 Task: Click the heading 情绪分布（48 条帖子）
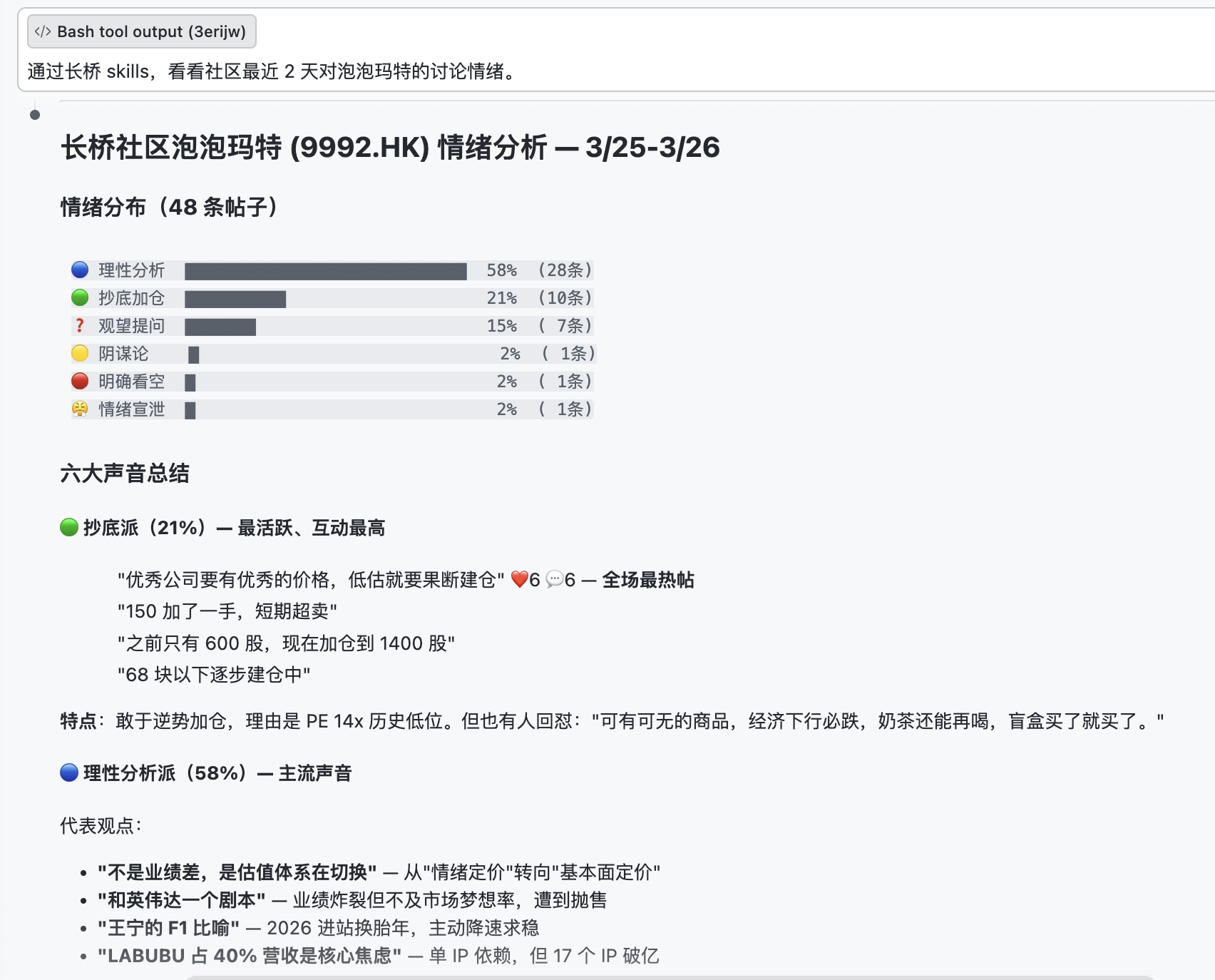coord(170,207)
